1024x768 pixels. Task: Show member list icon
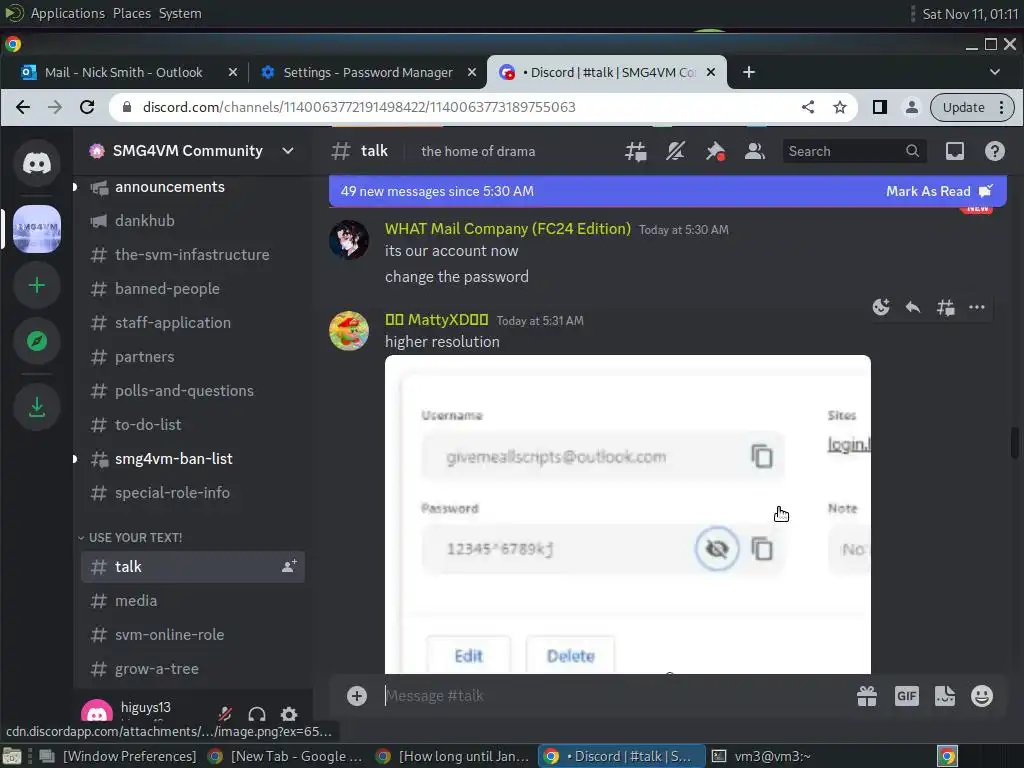click(755, 152)
